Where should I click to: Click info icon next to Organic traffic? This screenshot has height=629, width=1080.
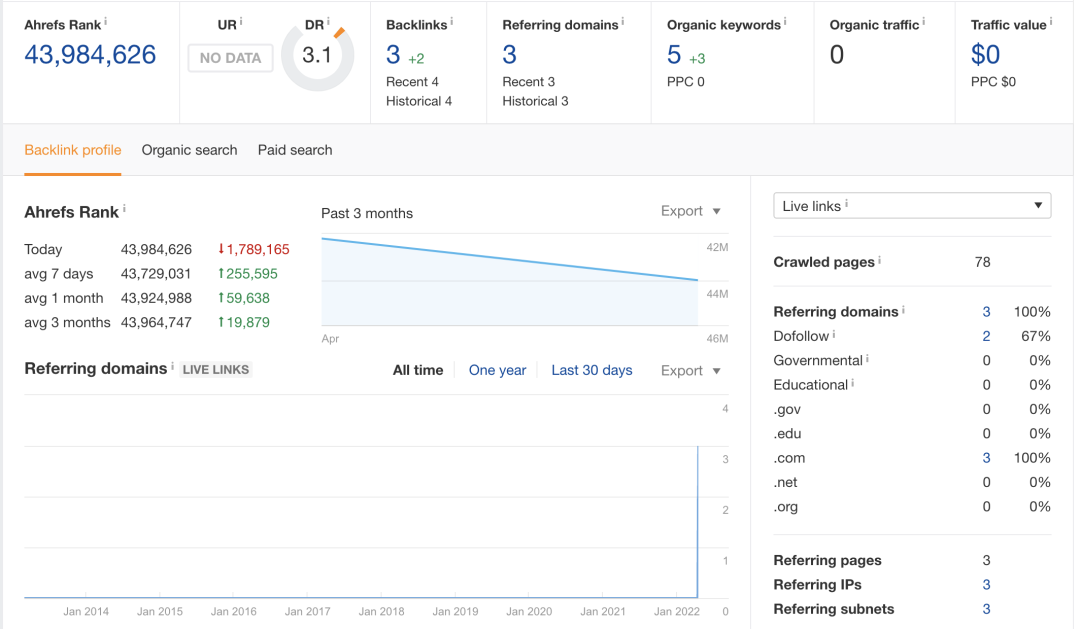tap(924, 21)
